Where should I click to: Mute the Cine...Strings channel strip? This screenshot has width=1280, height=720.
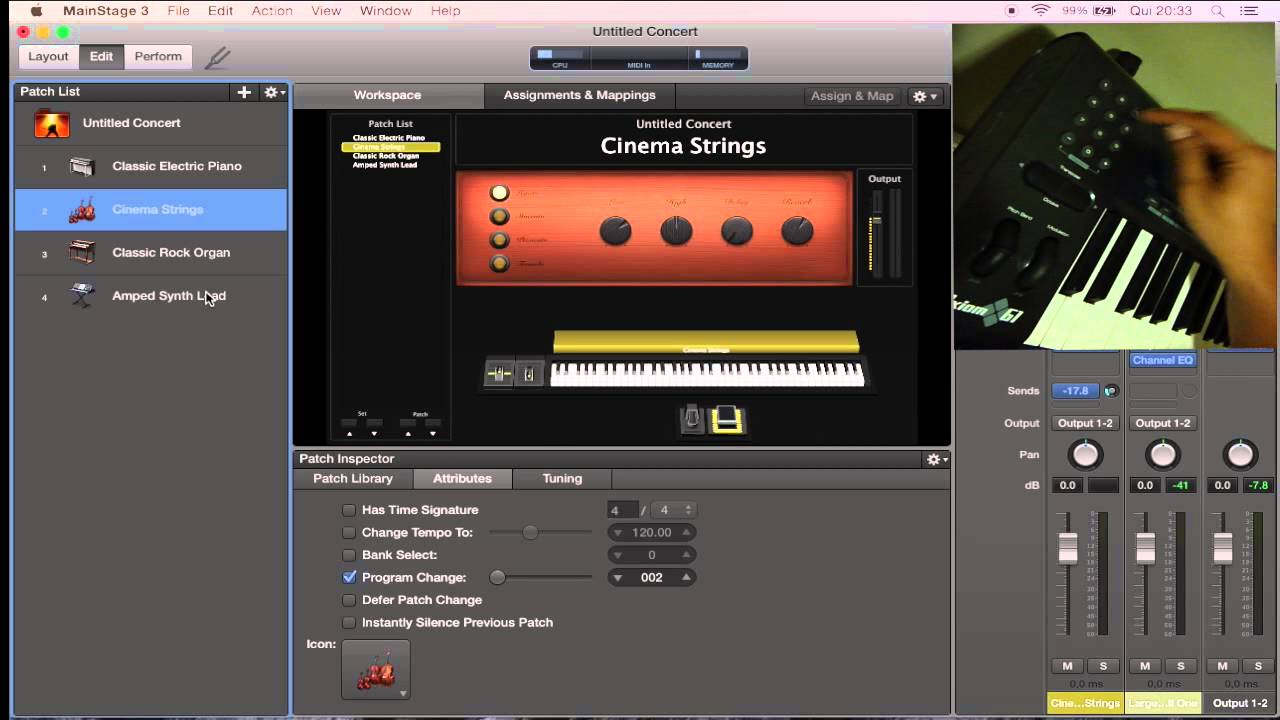point(1067,666)
